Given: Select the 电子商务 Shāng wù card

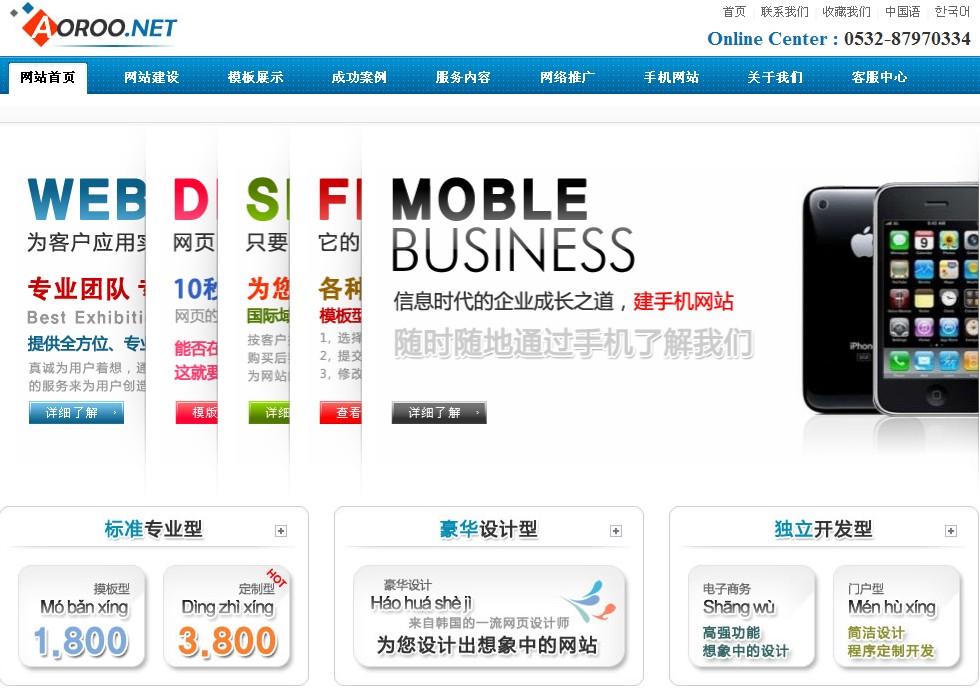Looking at the screenshot, I should (752, 617).
